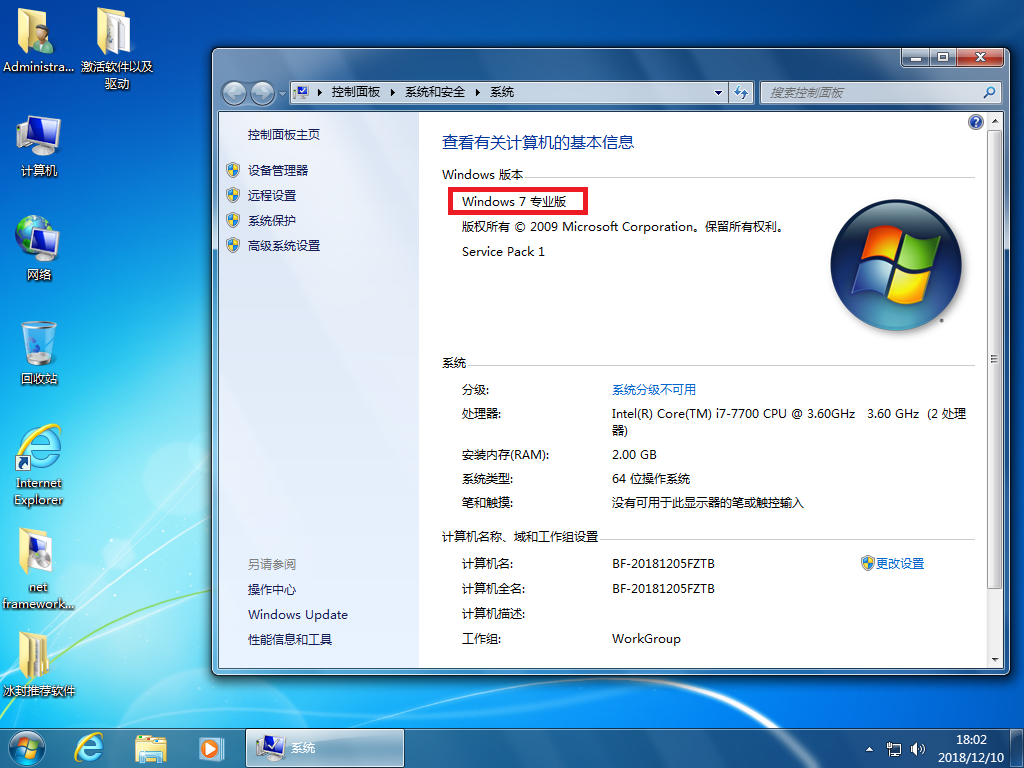Select the net framework folder icon
The height and width of the screenshot is (768, 1024).
[37, 568]
